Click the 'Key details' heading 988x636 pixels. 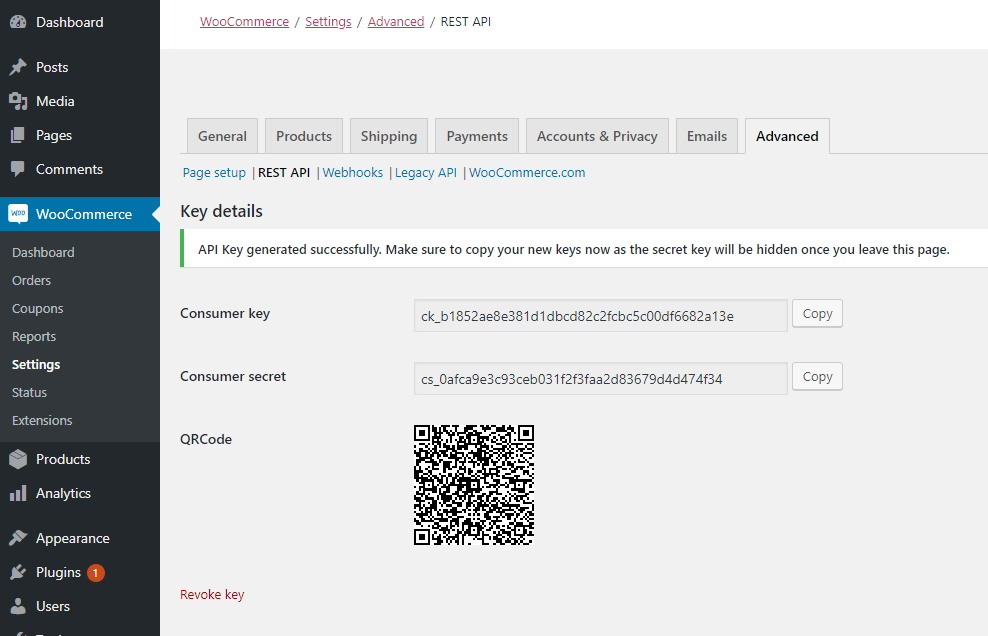click(221, 211)
